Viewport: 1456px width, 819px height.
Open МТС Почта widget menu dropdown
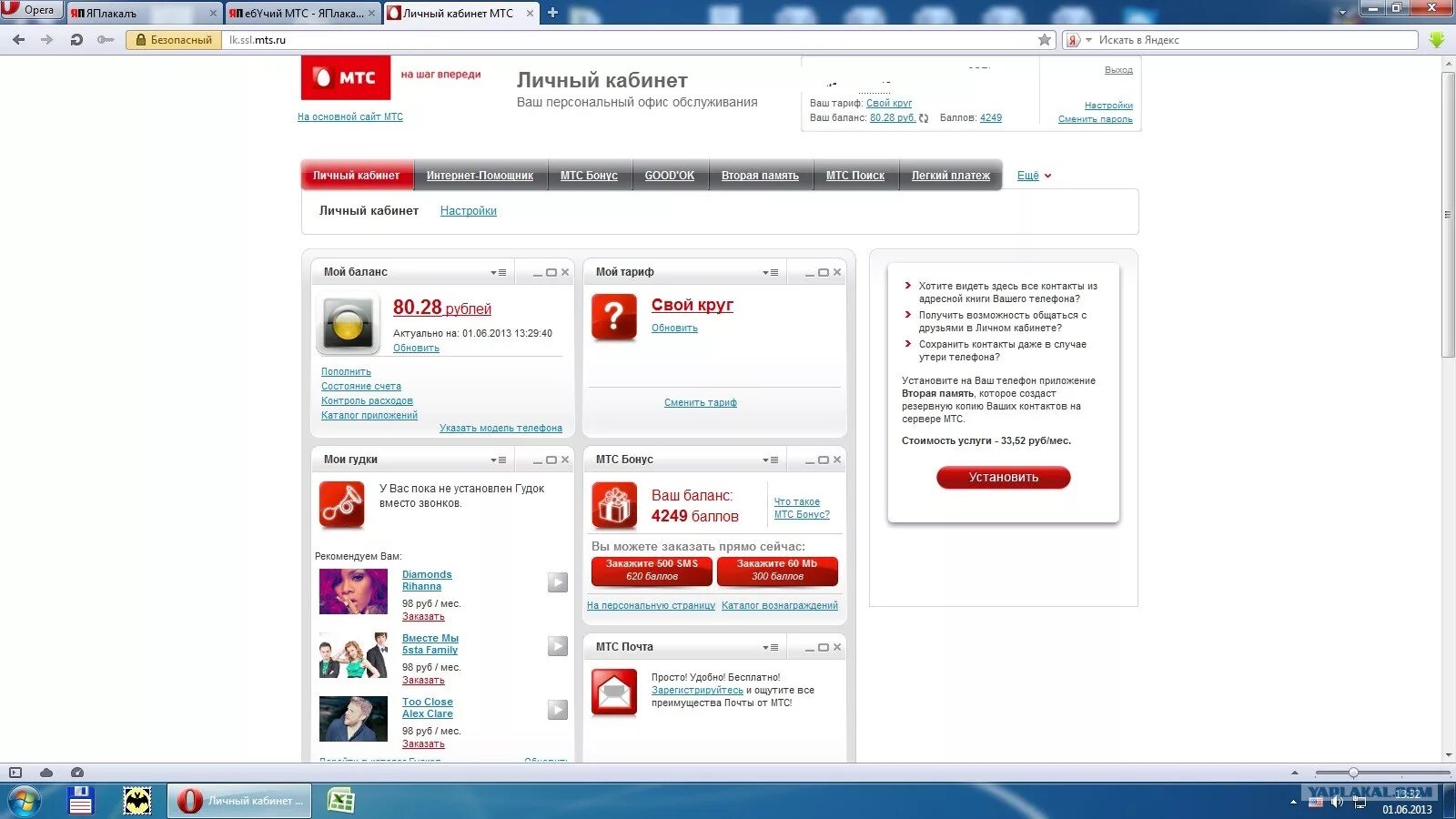click(770, 647)
